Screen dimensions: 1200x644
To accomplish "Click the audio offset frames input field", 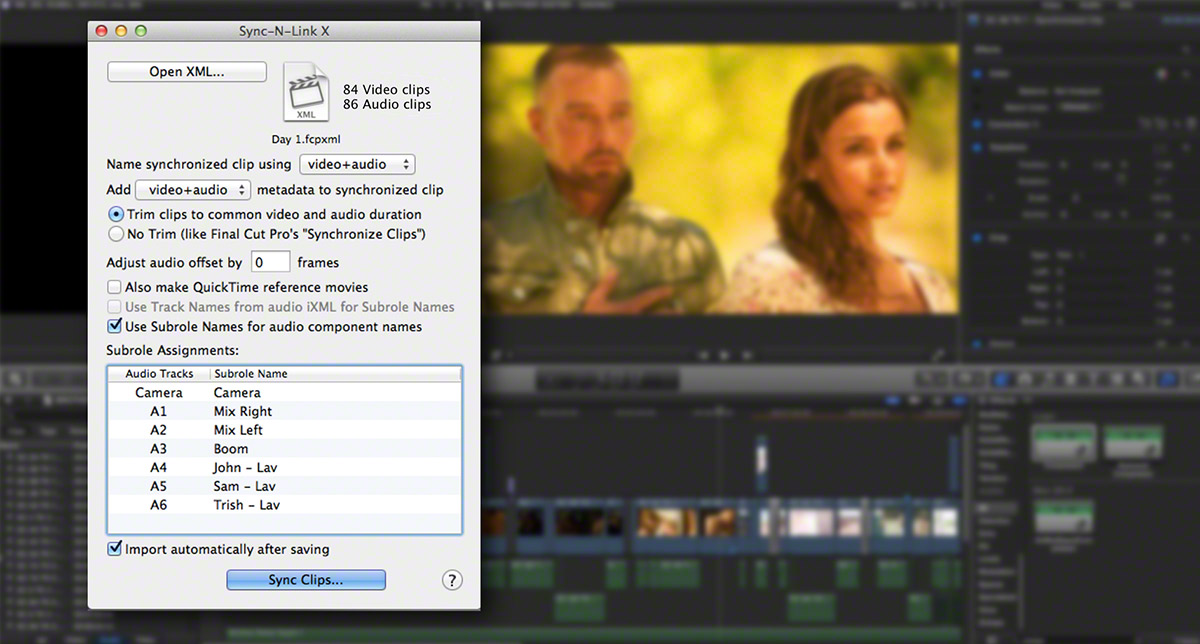I will click(x=270, y=262).
